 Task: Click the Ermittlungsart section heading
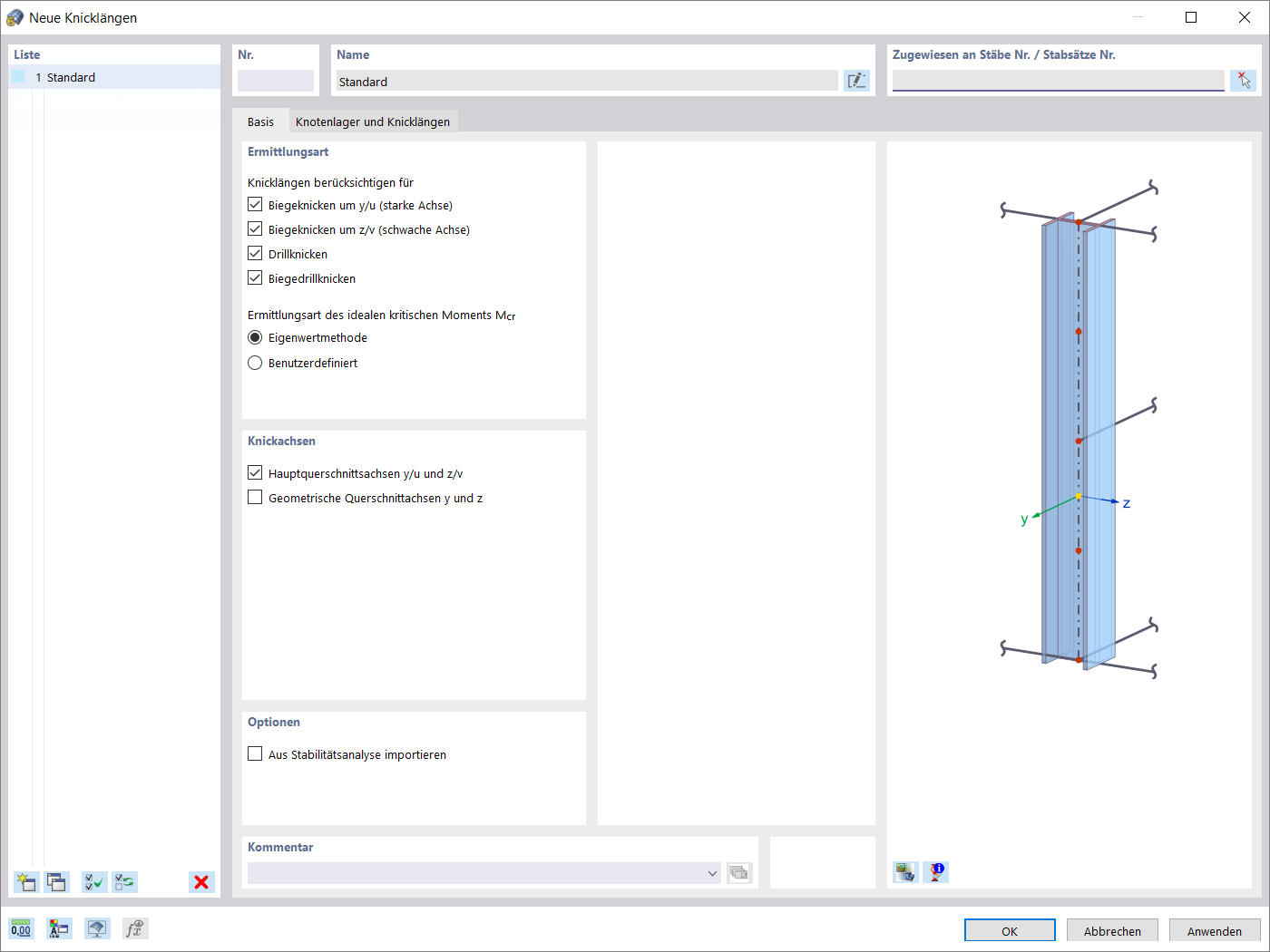[288, 151]
